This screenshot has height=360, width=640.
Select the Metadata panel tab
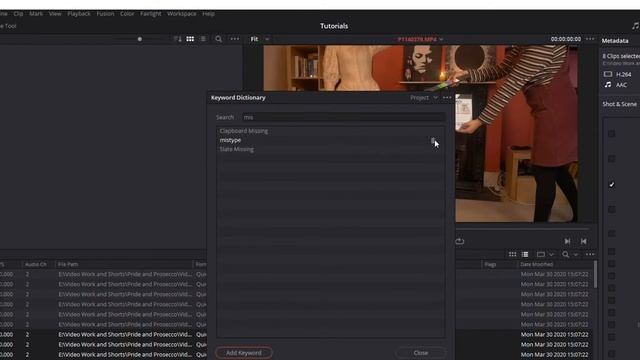click(x=615, y=40)
